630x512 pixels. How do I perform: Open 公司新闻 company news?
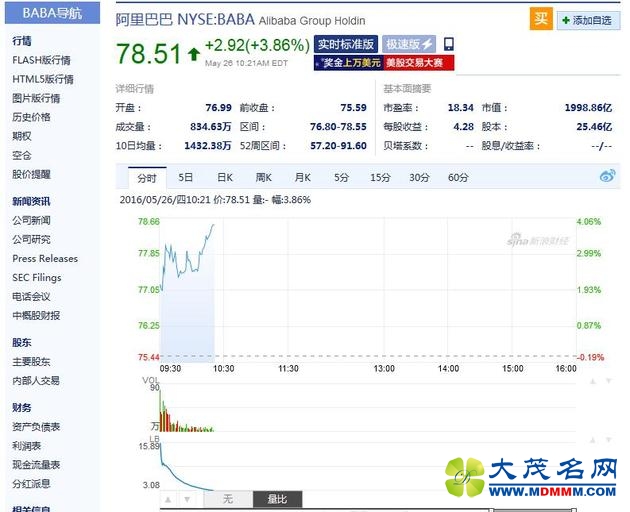coord(31,220)
